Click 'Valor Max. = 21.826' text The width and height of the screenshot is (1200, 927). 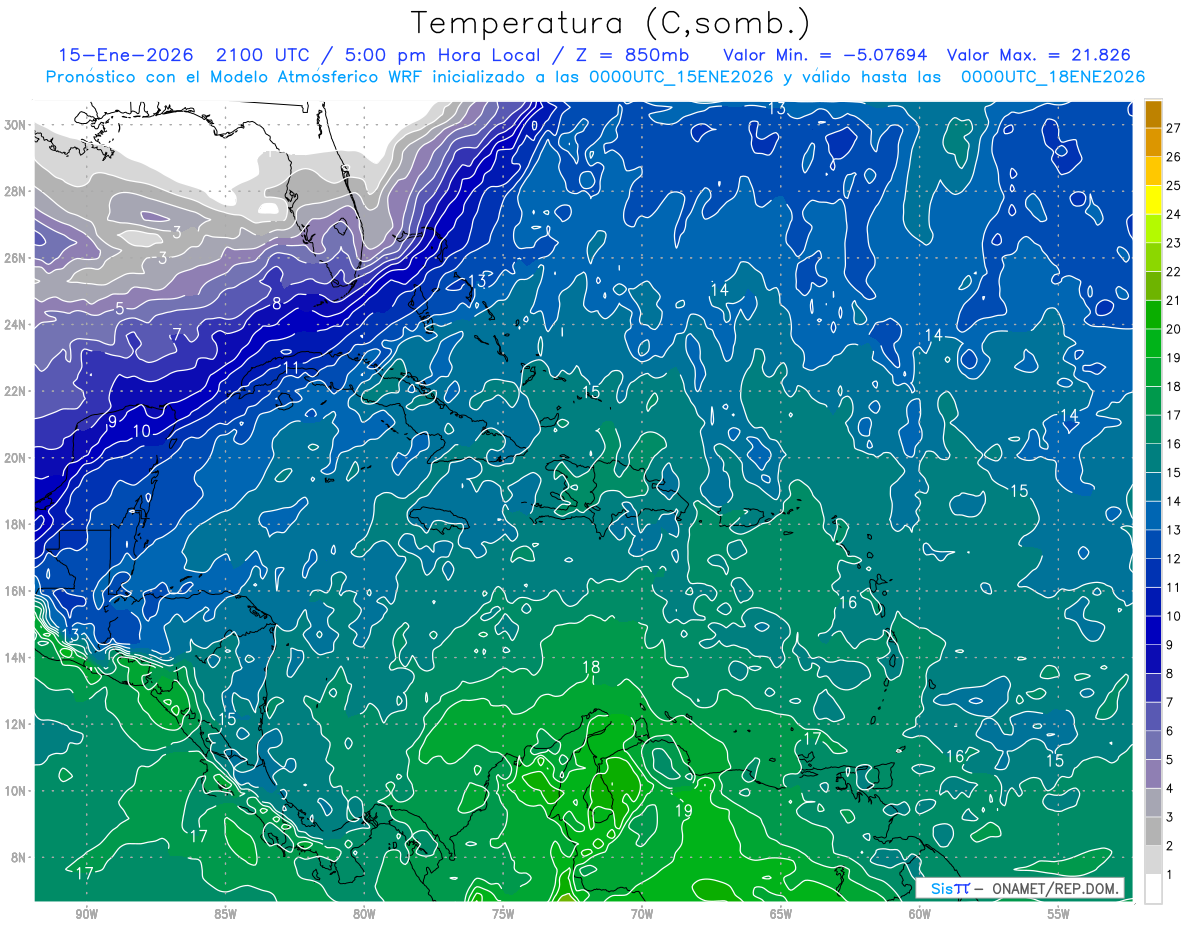click(x=1039, y=55)
